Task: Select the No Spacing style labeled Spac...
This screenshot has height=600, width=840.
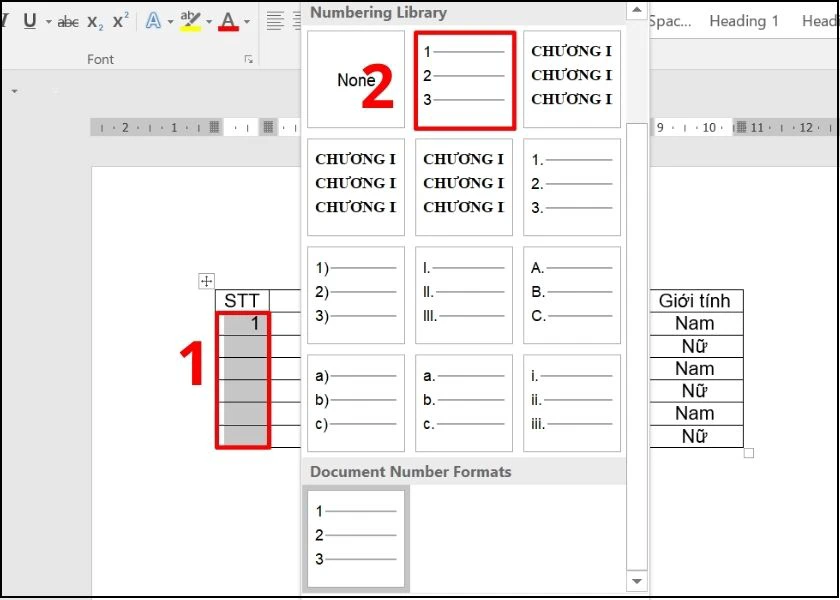Action: tap(670, 21)
